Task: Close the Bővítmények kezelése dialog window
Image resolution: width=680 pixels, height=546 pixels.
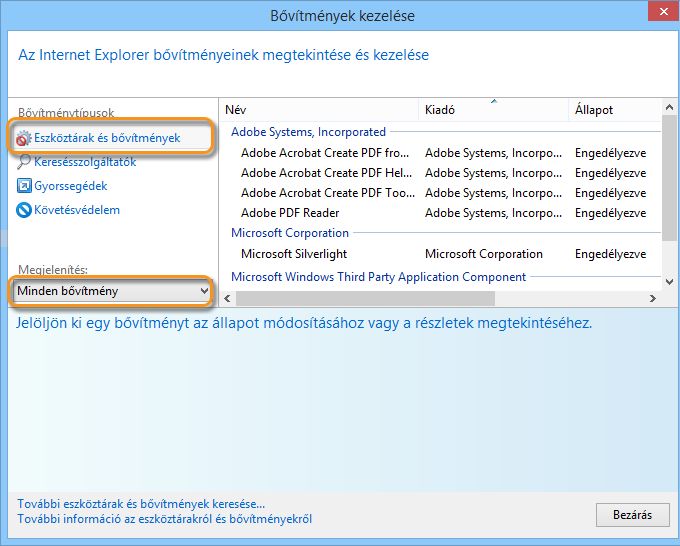Action: pyautogui.click(x=664, y=12)
